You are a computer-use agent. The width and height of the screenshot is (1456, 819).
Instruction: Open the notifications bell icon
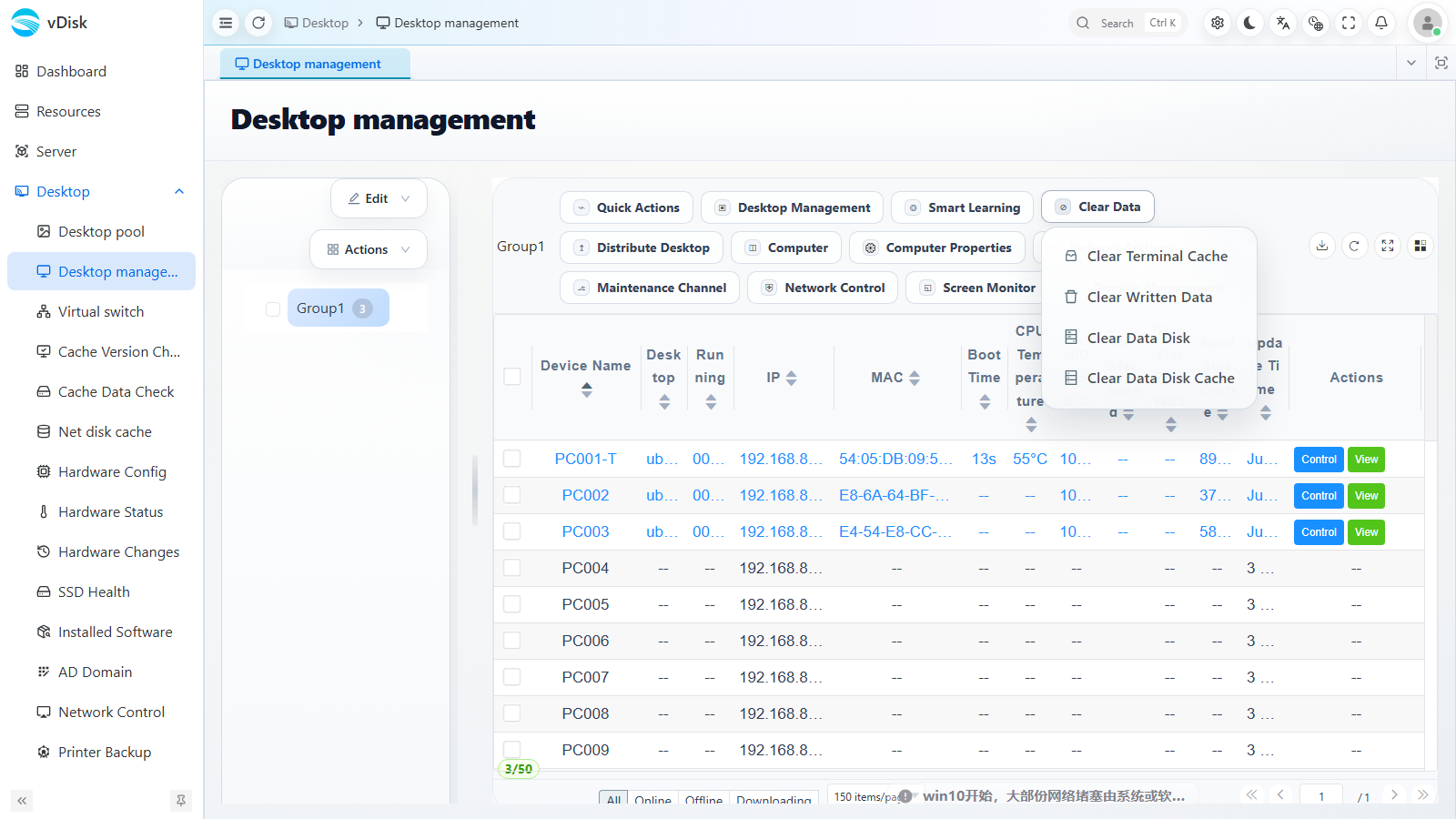pyautogui.click(x=1381, y=23)
